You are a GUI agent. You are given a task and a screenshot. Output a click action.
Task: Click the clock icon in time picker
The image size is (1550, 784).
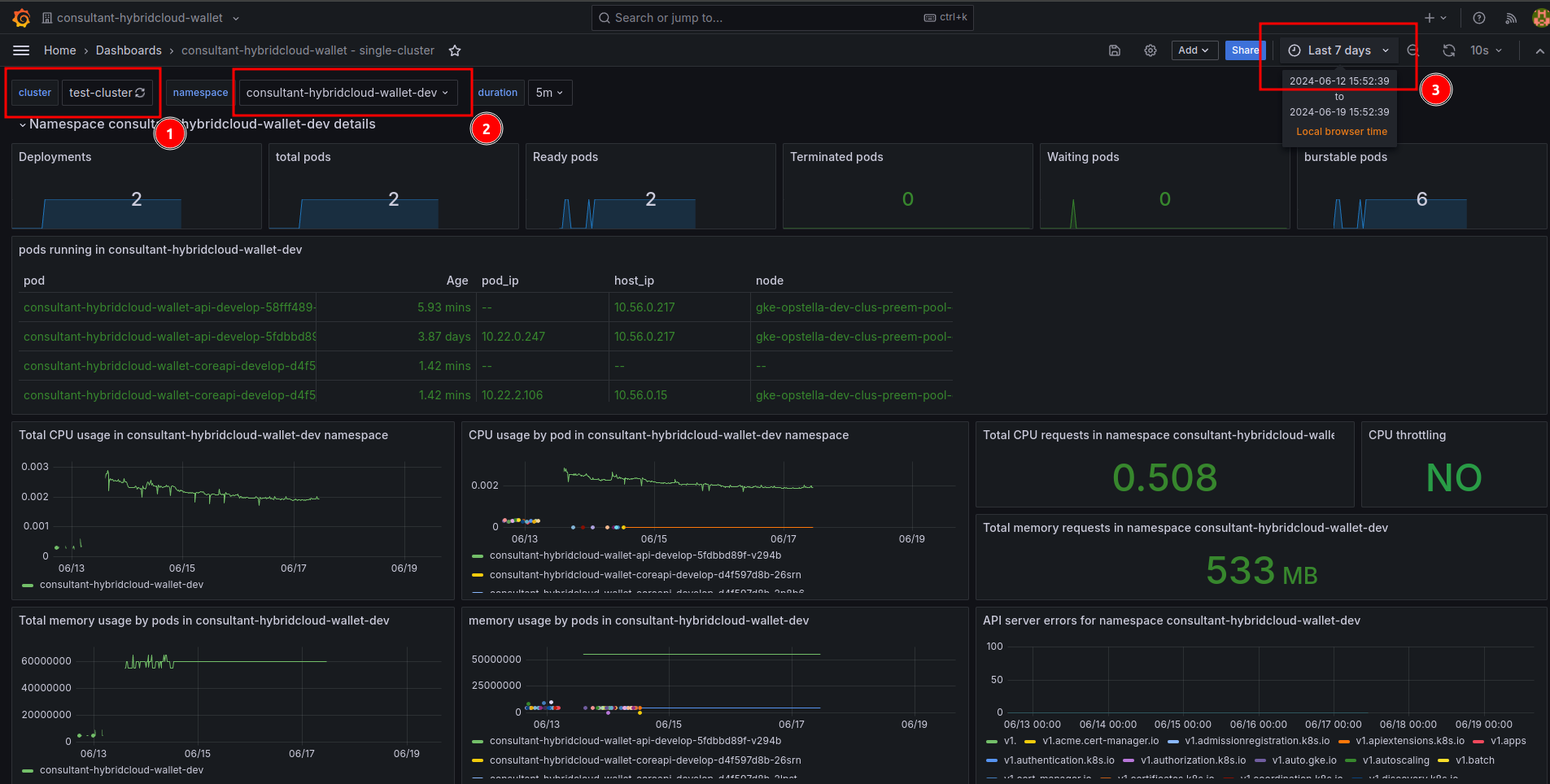pyautogui.click(x=1295, y=50)
